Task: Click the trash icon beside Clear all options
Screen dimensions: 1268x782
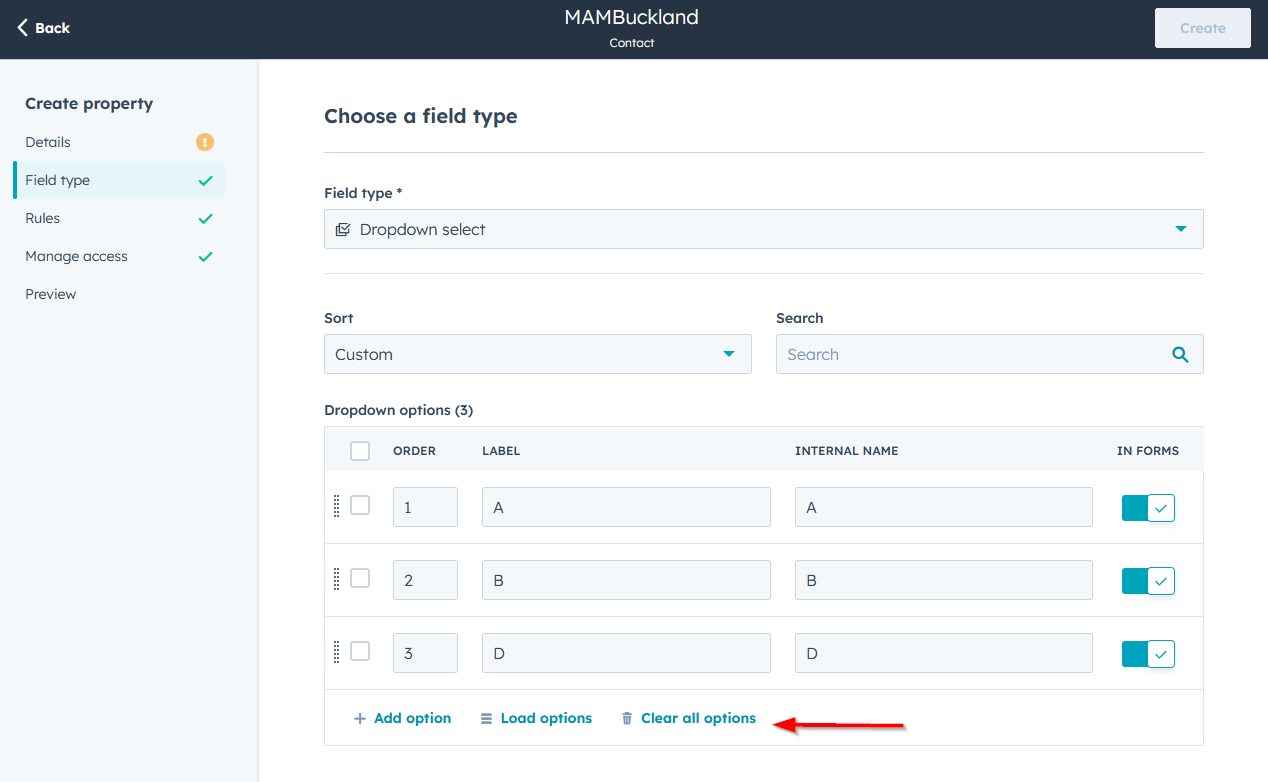Action: point(627,718)
